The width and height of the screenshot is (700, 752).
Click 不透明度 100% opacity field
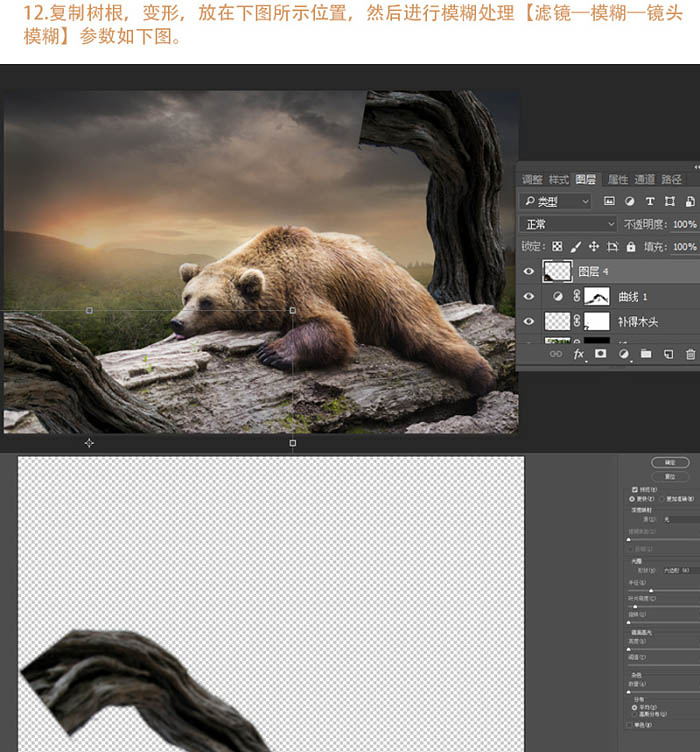point(685,224)
